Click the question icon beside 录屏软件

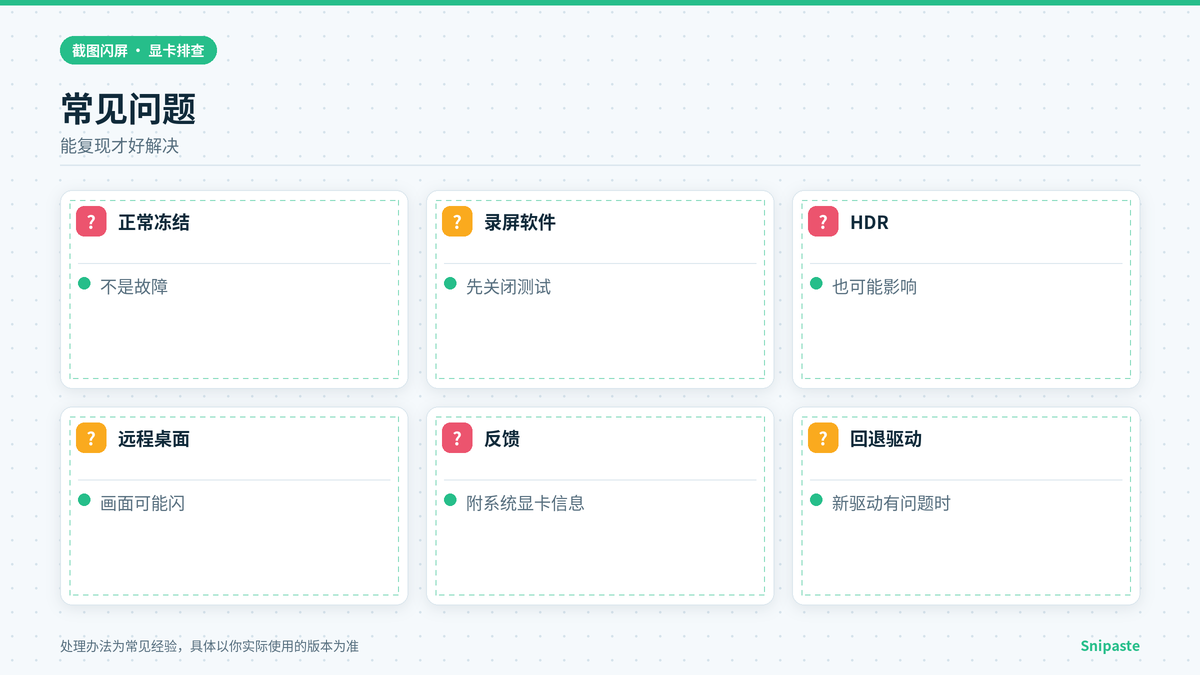457,222
